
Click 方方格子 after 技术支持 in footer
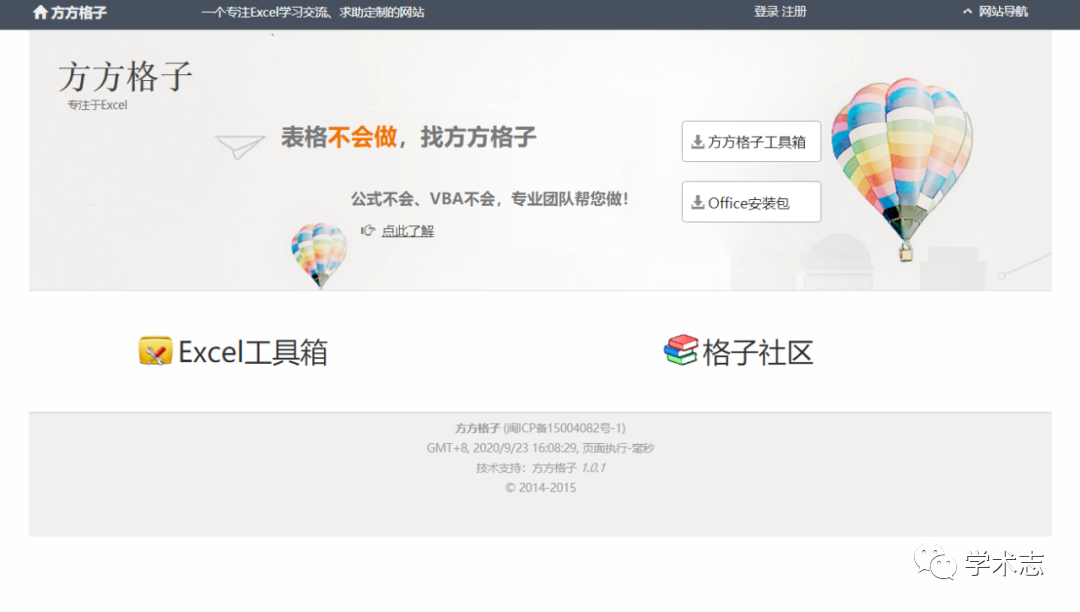(554, 468)
